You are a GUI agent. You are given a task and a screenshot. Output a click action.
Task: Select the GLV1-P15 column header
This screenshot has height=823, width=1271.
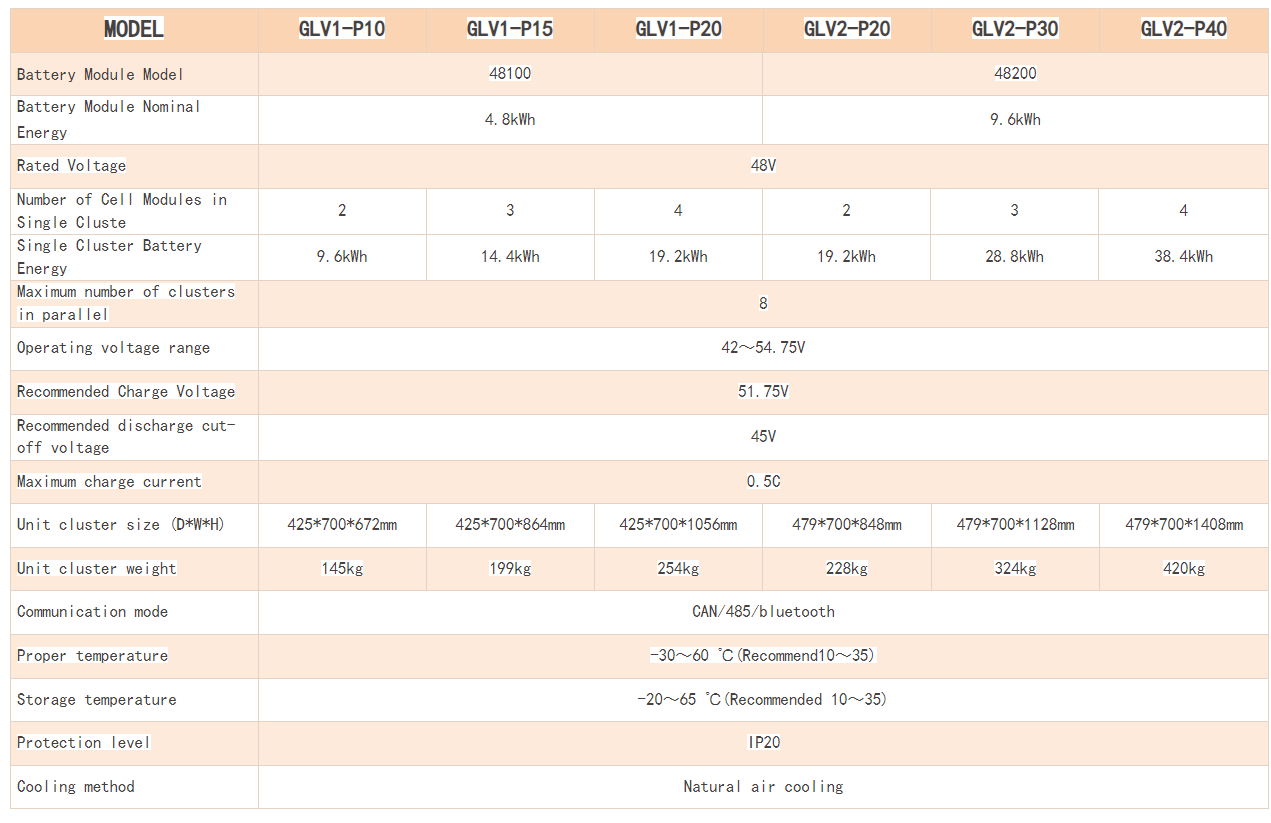[x=510, y=29]
